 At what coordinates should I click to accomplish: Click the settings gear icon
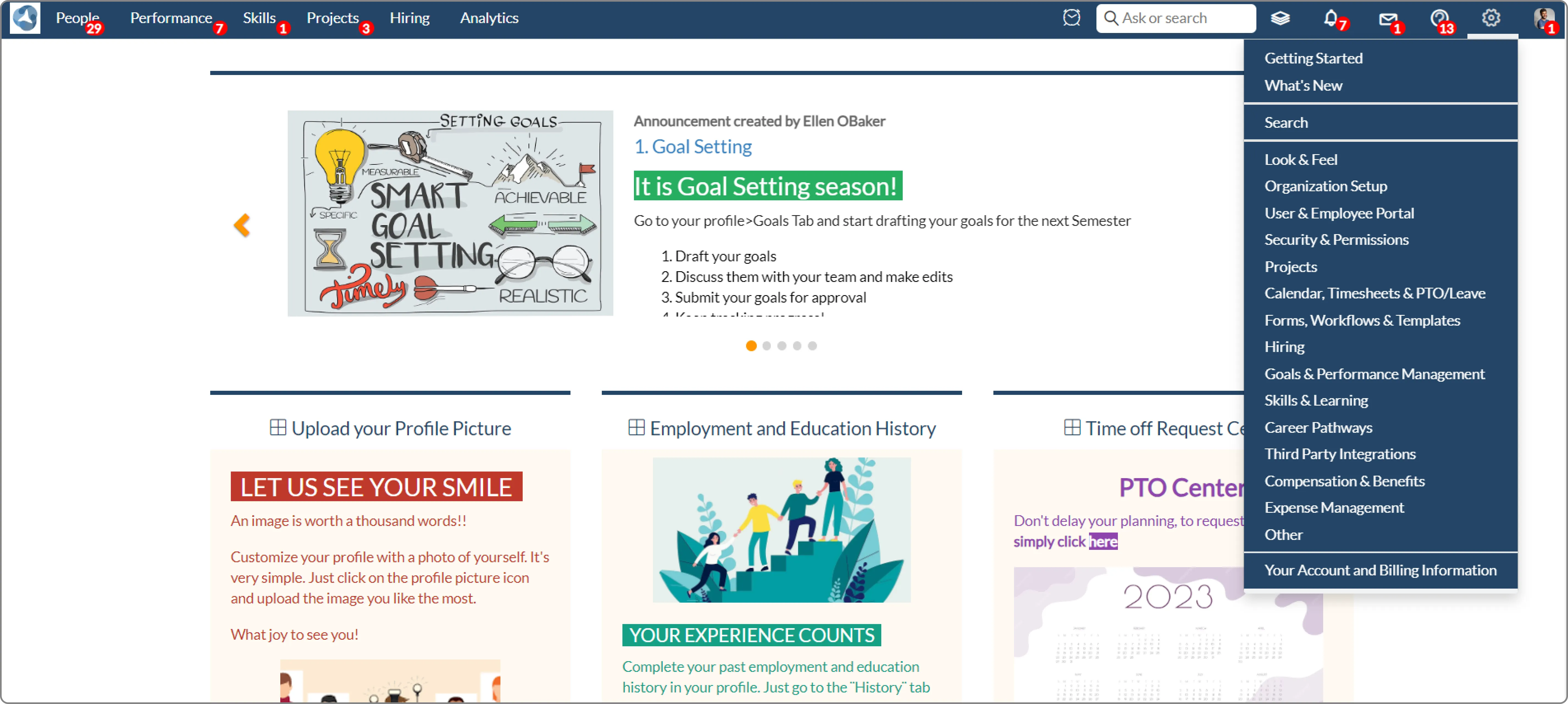pos(1491,18)
